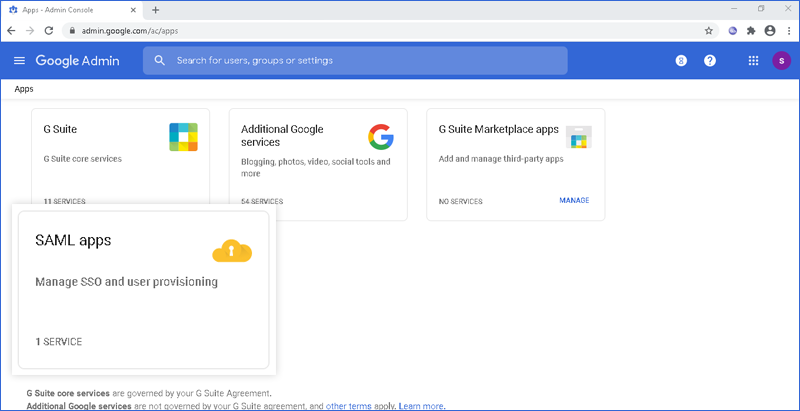The width and height of the screenshot is (800, 411).
Task: Open the Google Admin main menu hamburger
Action: (x=19, y=61)
